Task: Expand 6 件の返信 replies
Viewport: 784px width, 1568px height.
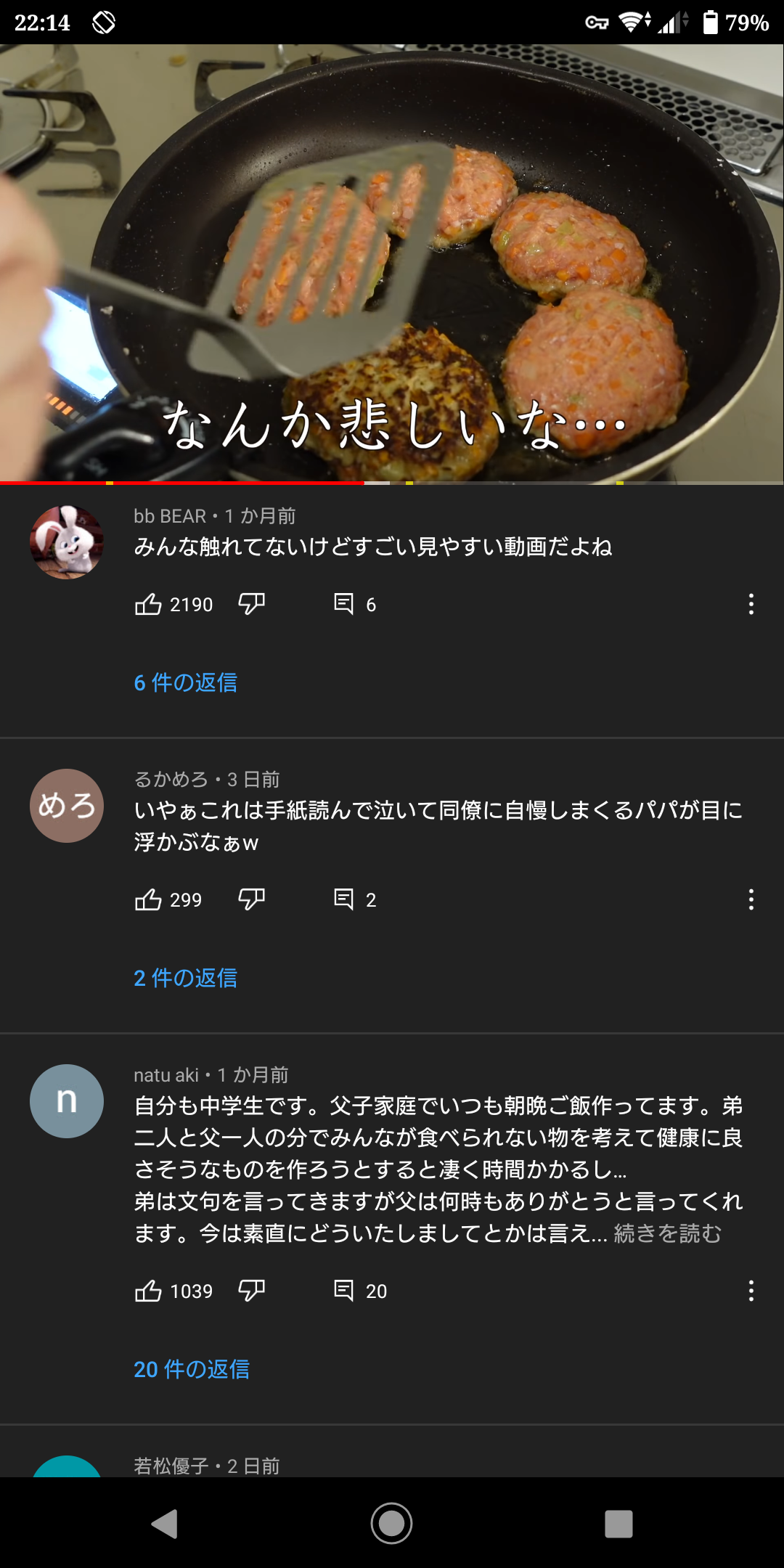Action: click(186, 682)
